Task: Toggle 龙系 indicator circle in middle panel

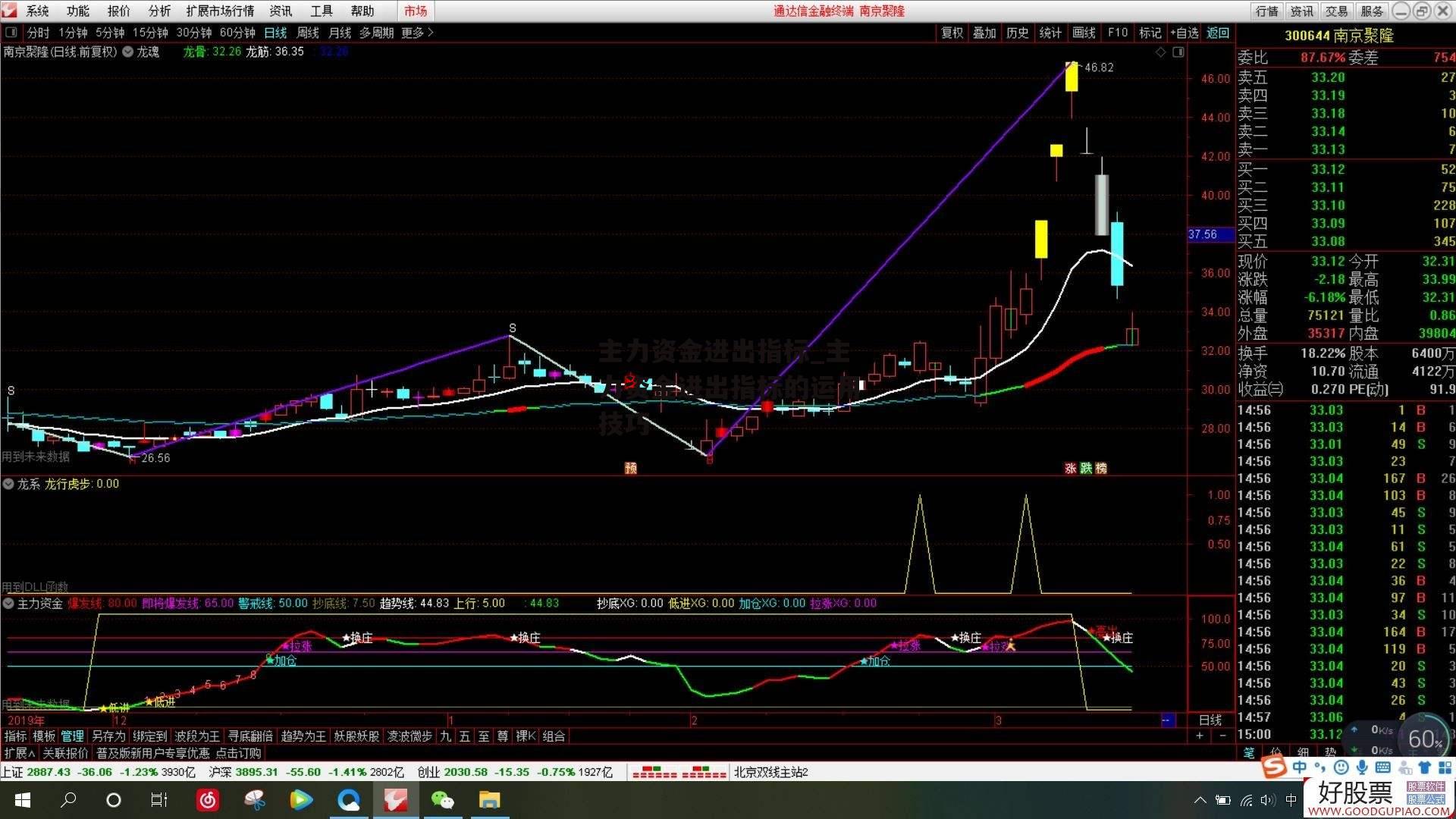Action: pyautogui.click(x=8, y=484)
